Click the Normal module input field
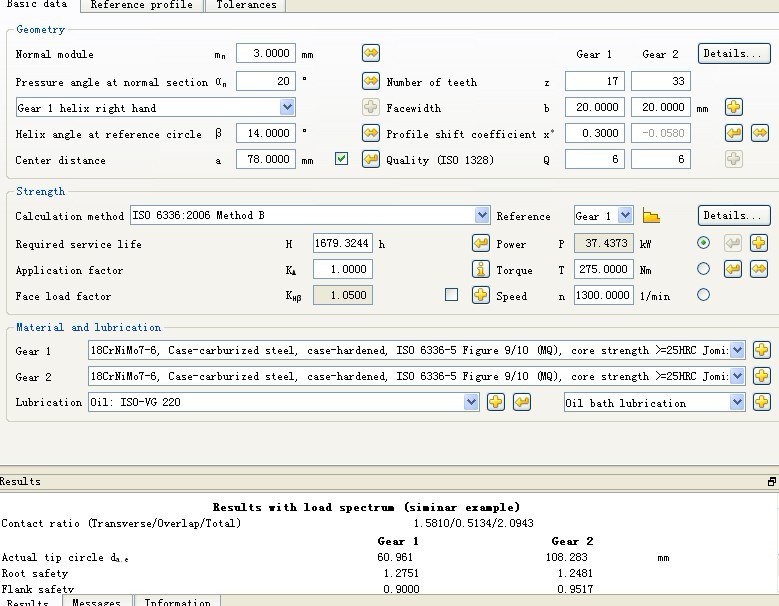779x606 pixels. 266,53
